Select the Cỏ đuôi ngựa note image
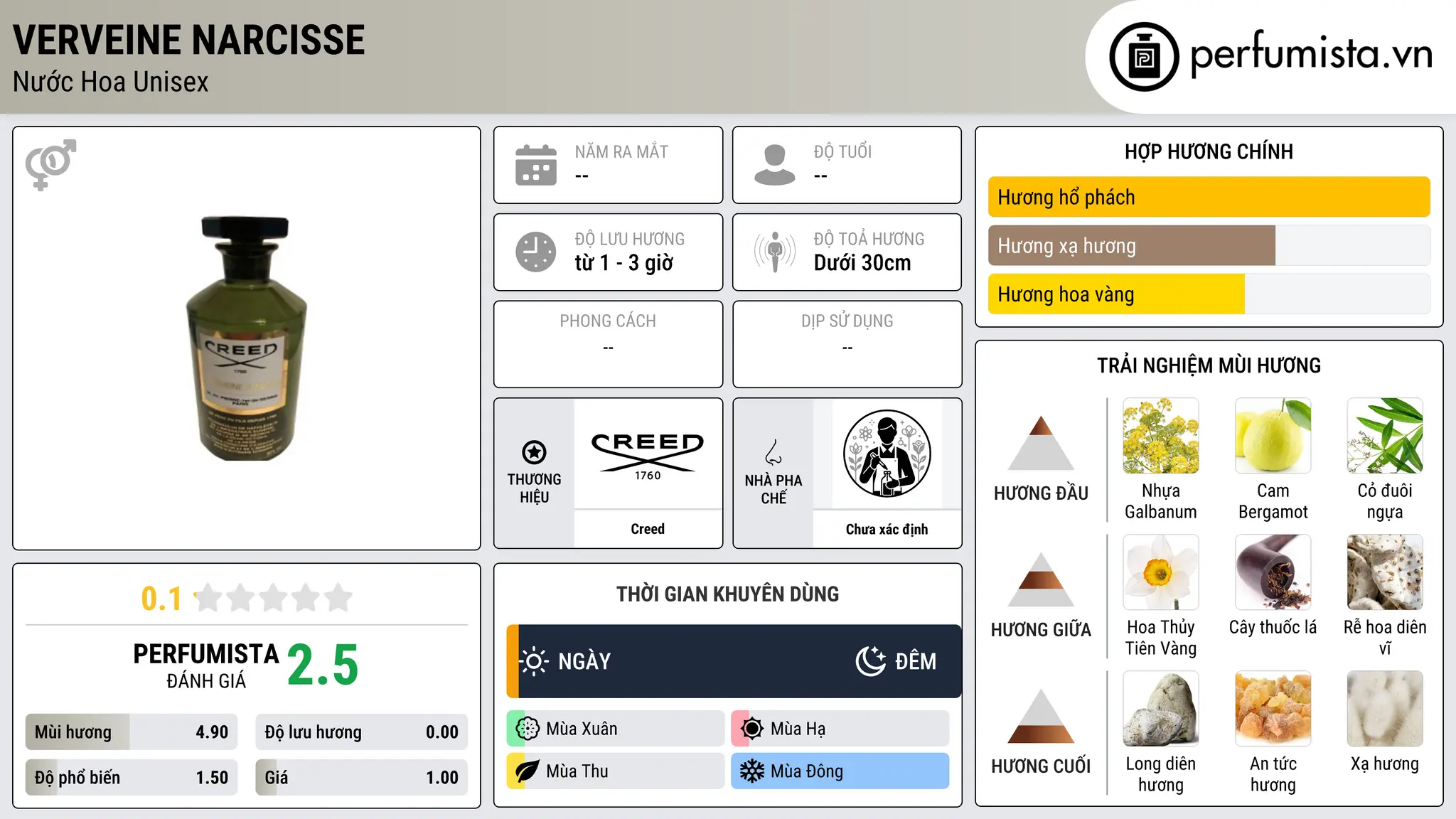Viewport: 1456px width, 819px height. tap(1385, 436)
